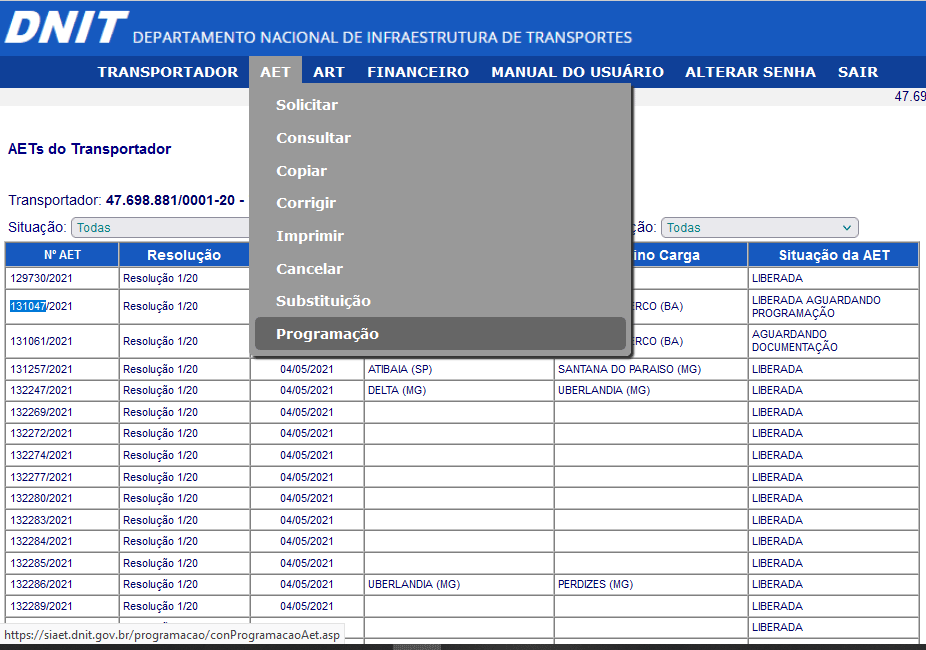Open MANUAL DO USUÁRIO
The width and height of the screenshot is (926, 650).
coord(577,72)
